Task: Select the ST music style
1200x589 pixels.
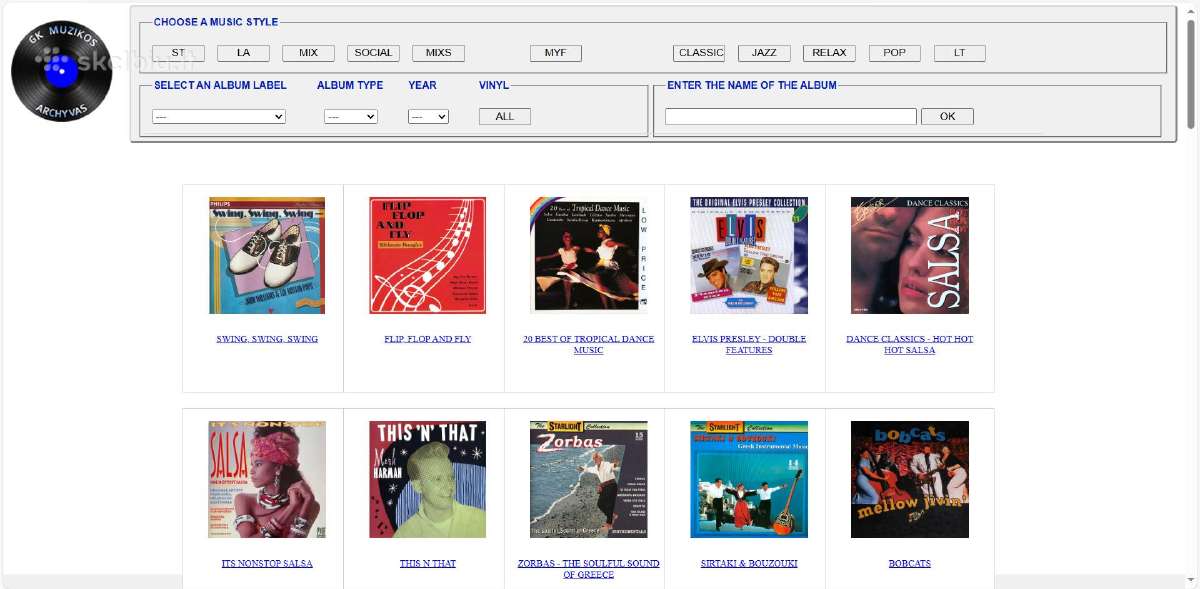Action: pos(178,53)
